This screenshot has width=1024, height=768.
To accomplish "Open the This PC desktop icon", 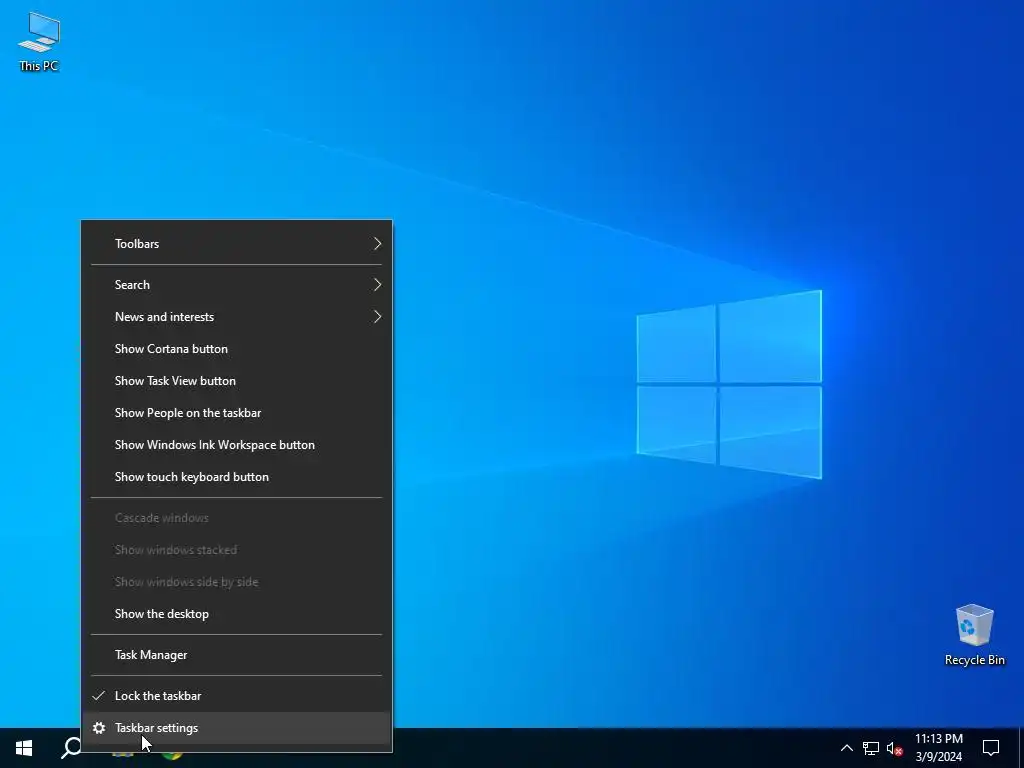I will click(x=39, y=41).
